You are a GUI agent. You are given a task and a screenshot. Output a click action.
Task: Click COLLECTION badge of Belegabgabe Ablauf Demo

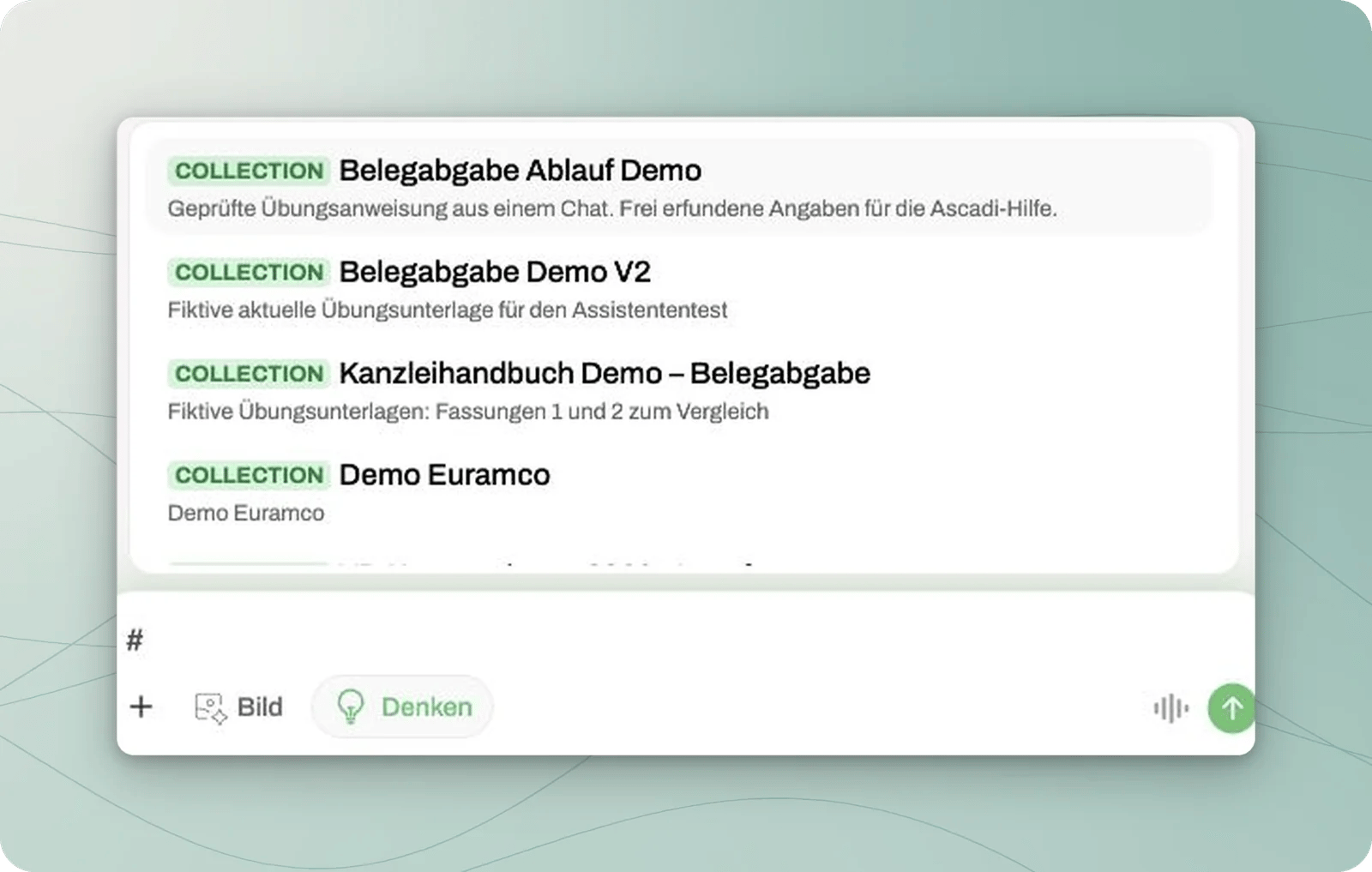pos(249,171)
